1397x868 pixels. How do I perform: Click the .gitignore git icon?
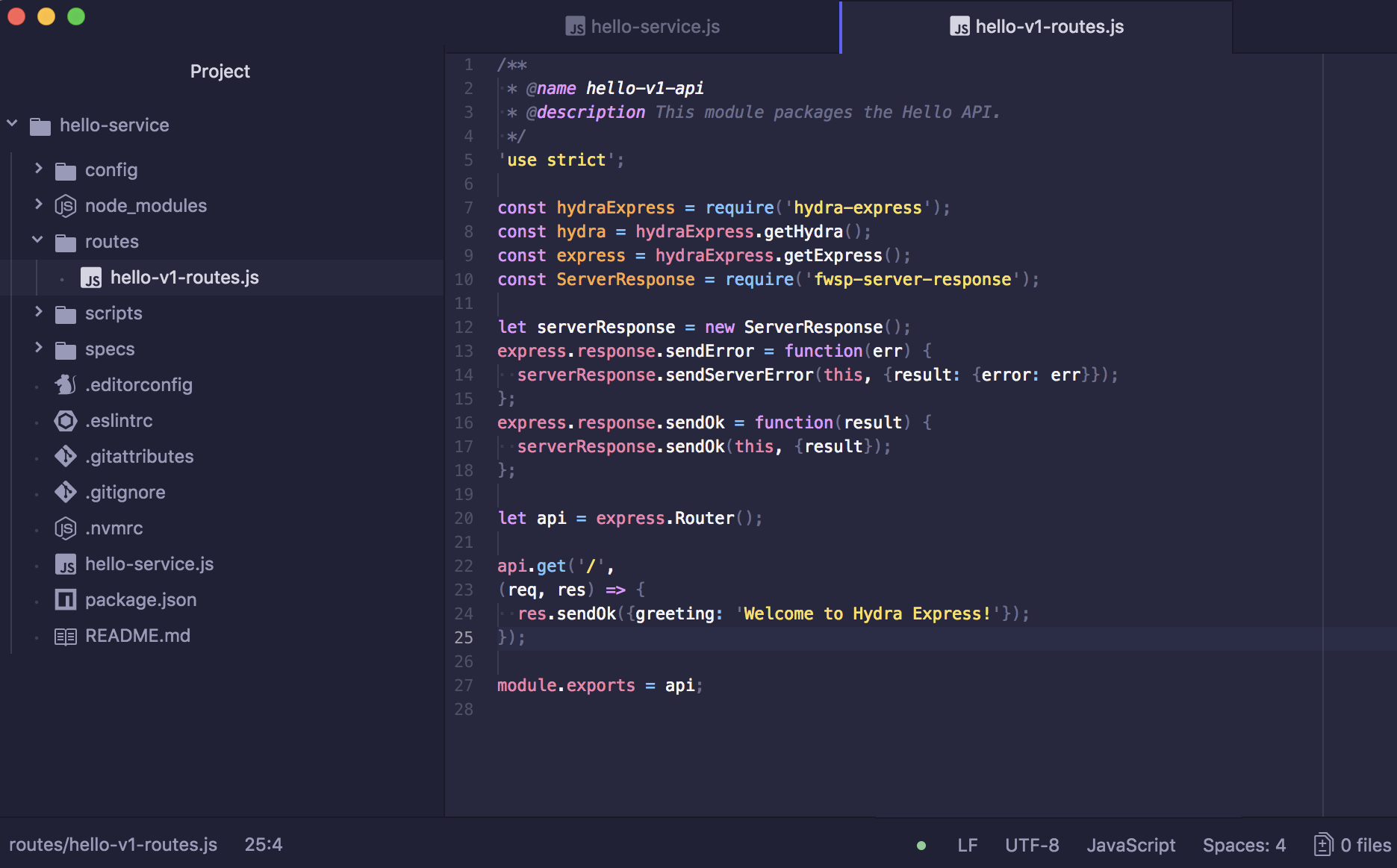(x=66, y=493)
